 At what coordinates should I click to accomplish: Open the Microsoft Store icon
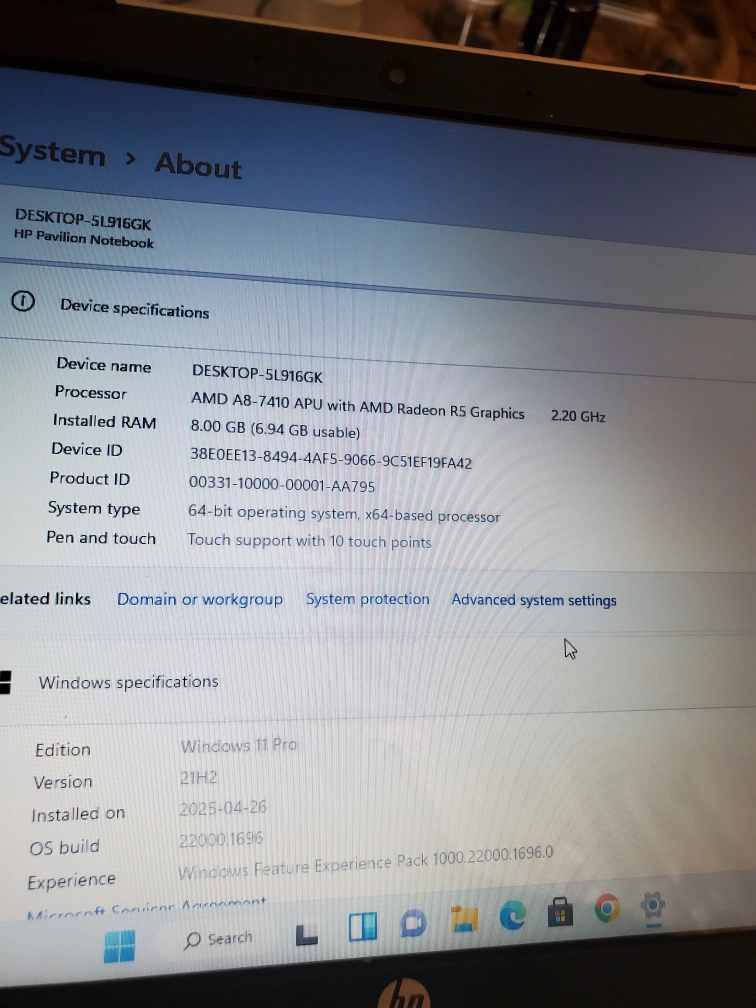tap(560, 912)
